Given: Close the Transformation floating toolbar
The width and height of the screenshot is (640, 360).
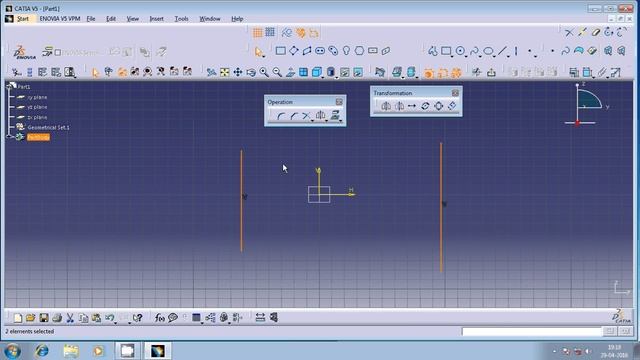Looking at the screenshot, I should pos(455,93).
